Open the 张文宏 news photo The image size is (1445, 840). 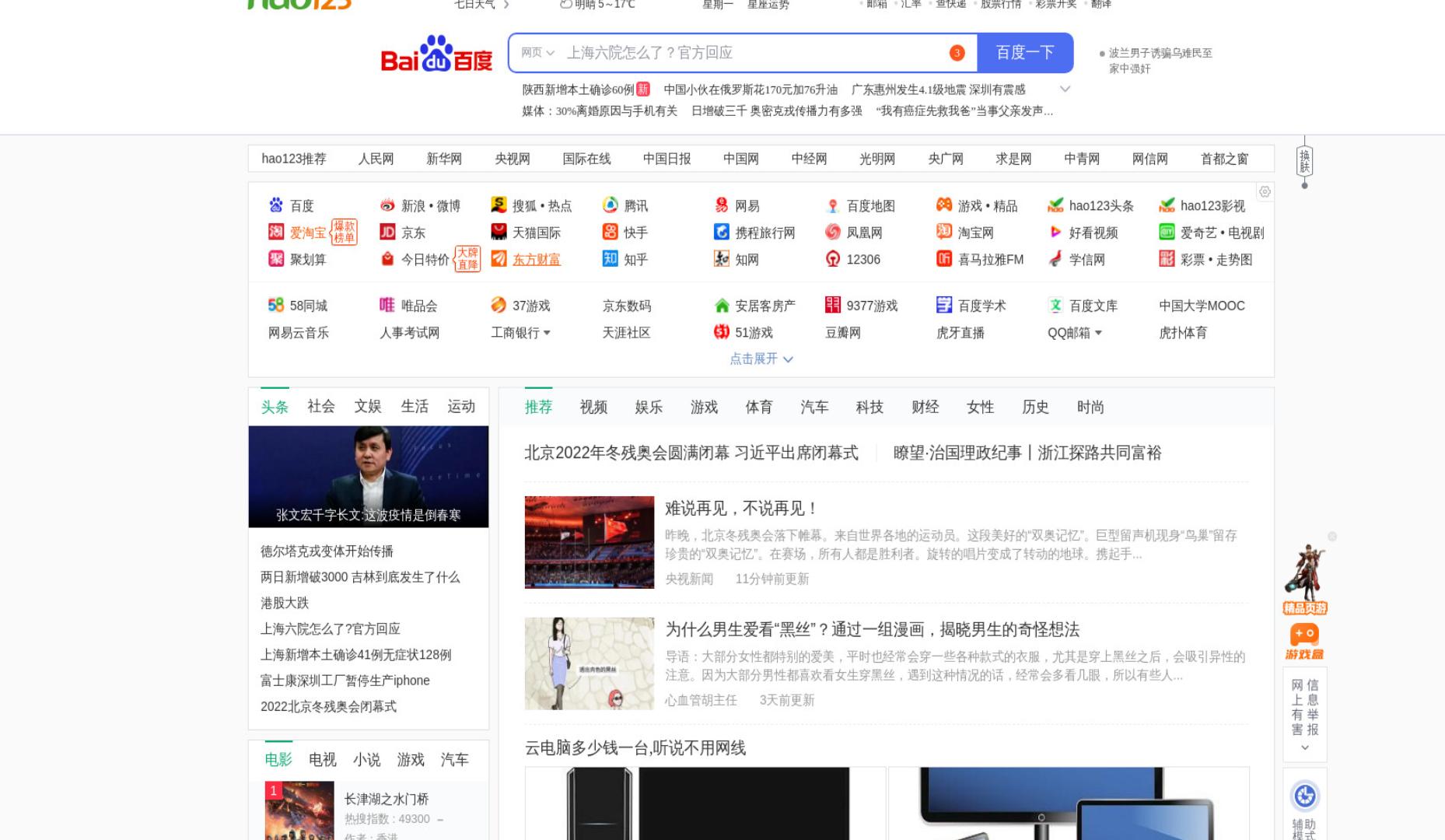(369, 476)
